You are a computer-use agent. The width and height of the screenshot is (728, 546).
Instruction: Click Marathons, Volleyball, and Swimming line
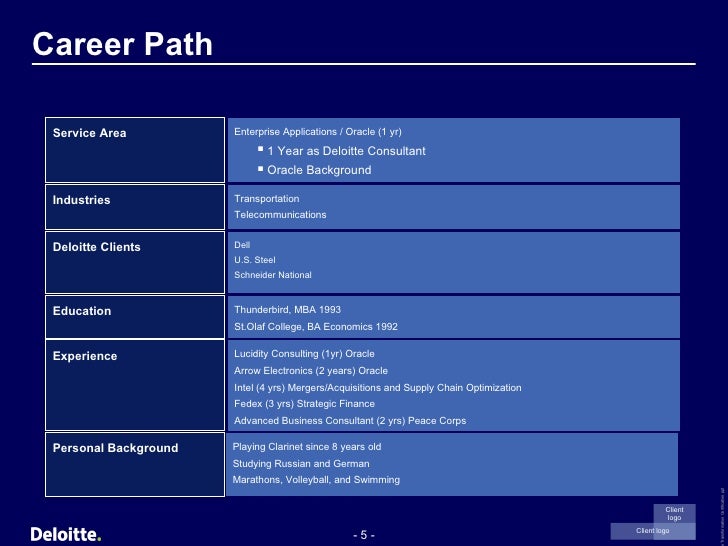(x=316, y=480)
